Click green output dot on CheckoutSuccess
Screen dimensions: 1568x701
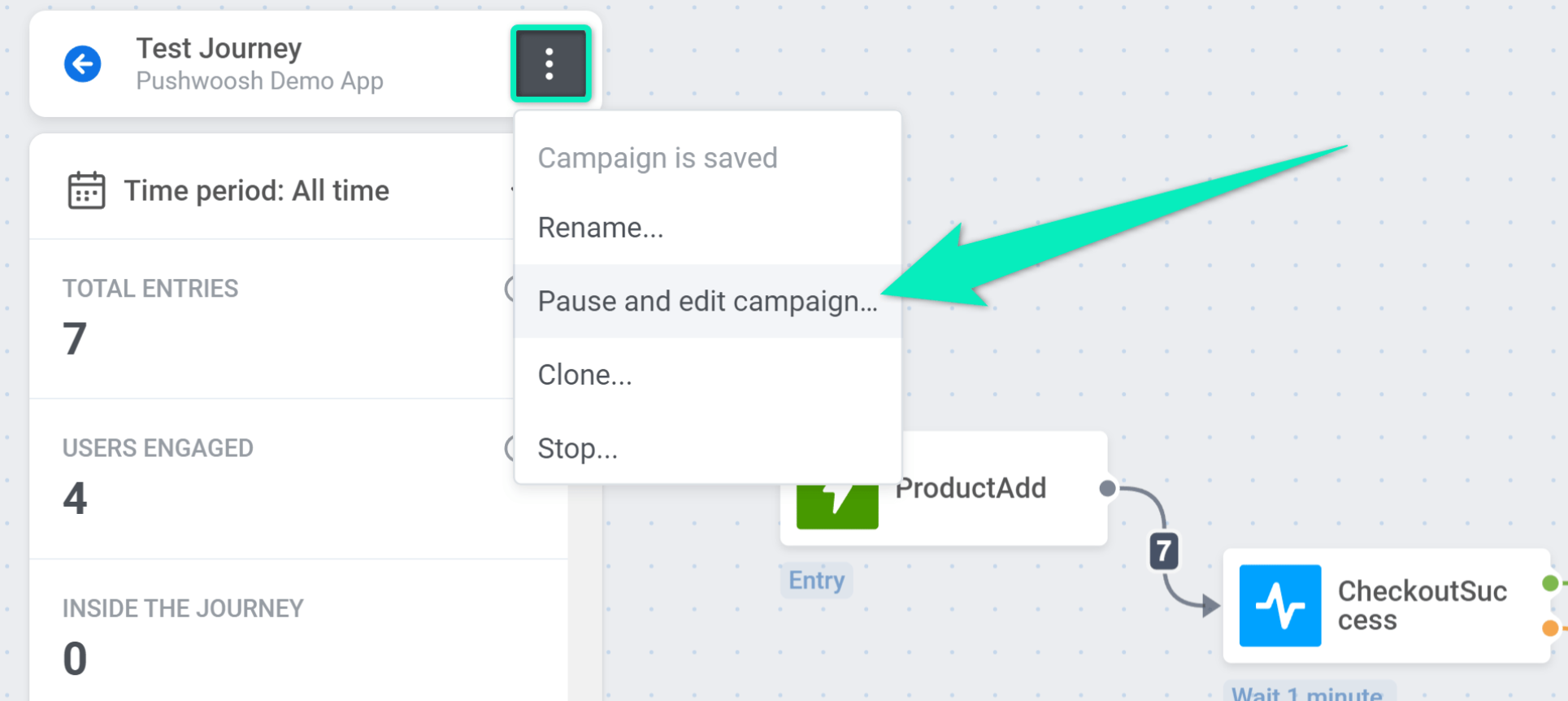tap(1550, 583)
